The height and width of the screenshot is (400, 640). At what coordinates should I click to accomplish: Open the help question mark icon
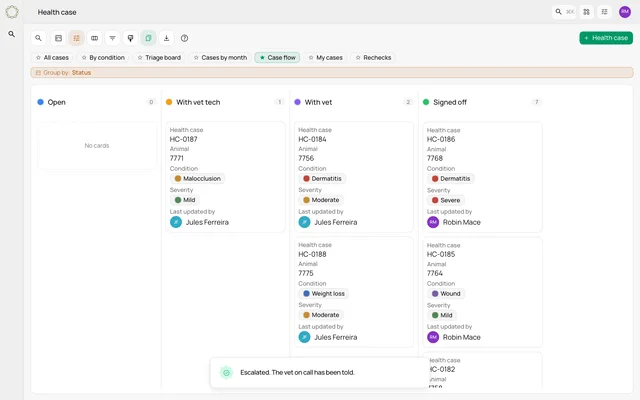(184, 38)
